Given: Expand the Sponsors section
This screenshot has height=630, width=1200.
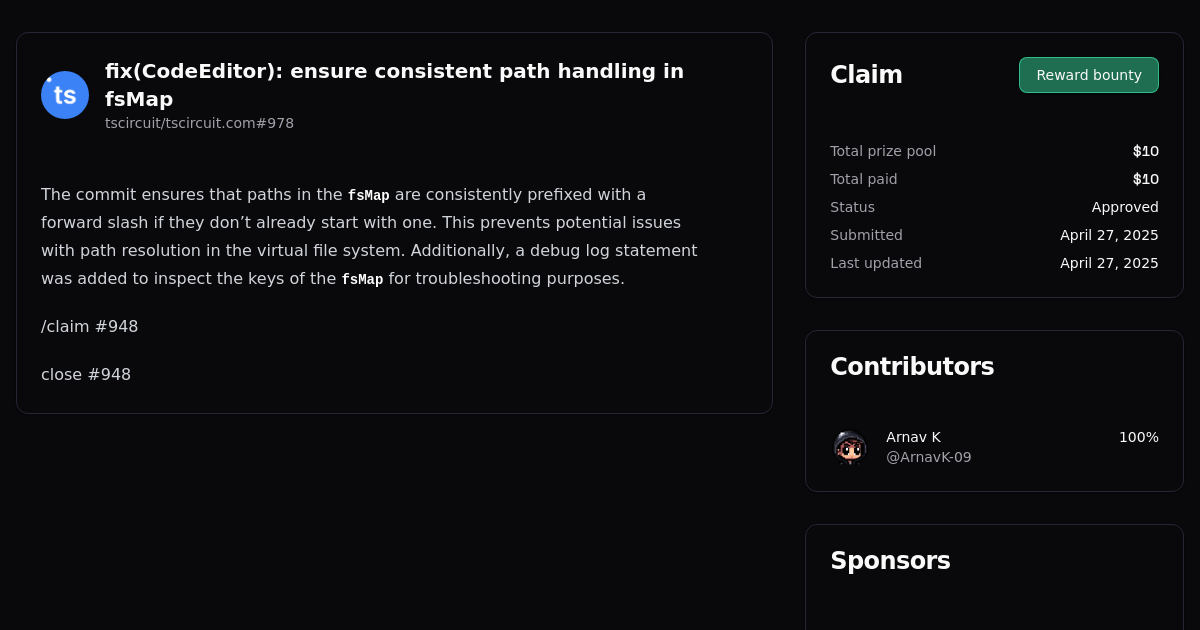Looking at the screenshot, I should coord(890,560).
